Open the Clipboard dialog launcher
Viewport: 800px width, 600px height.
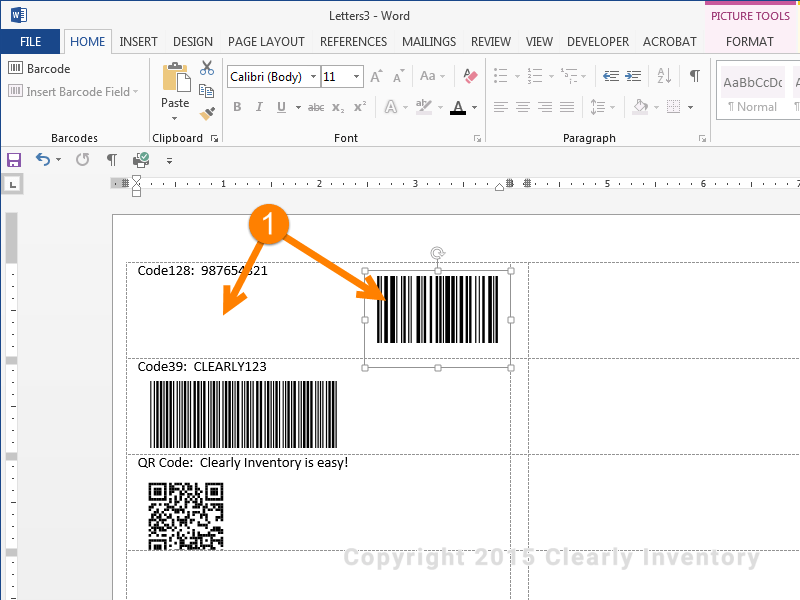click(215, 139)
